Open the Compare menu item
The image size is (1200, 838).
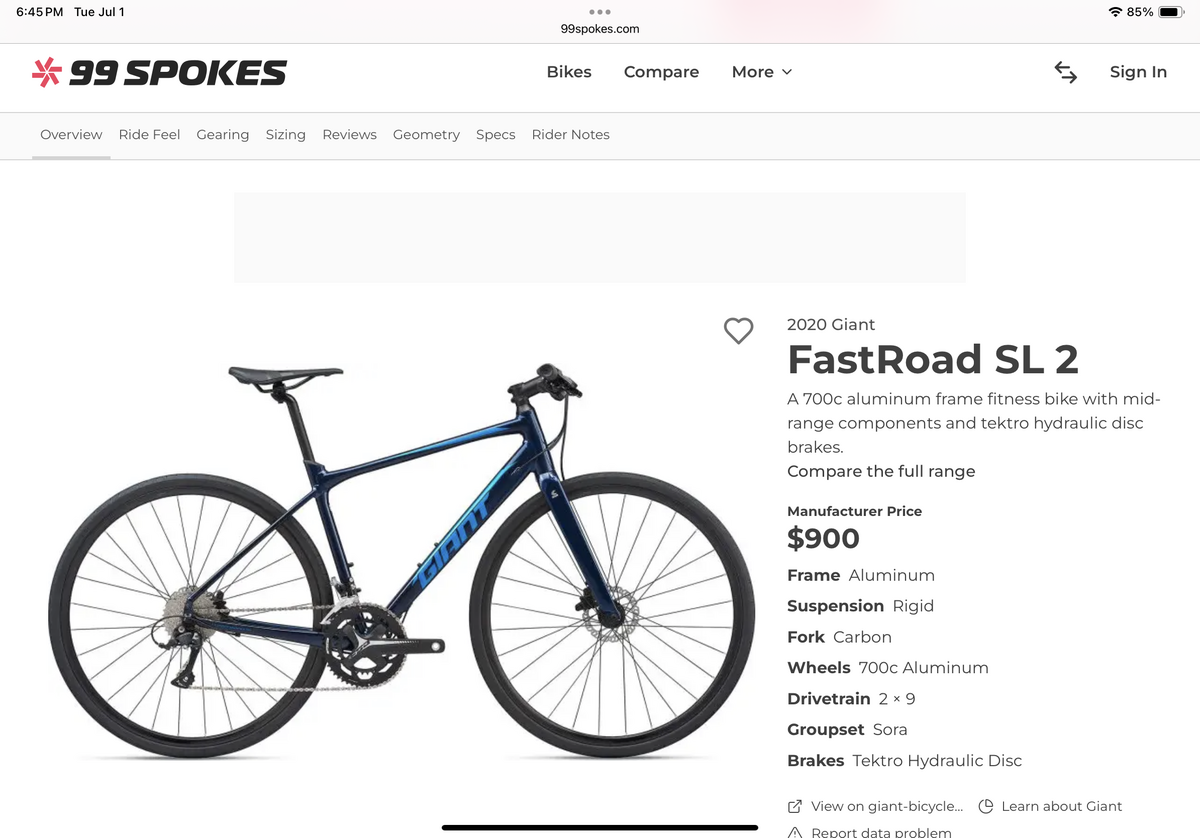(661, 71)
